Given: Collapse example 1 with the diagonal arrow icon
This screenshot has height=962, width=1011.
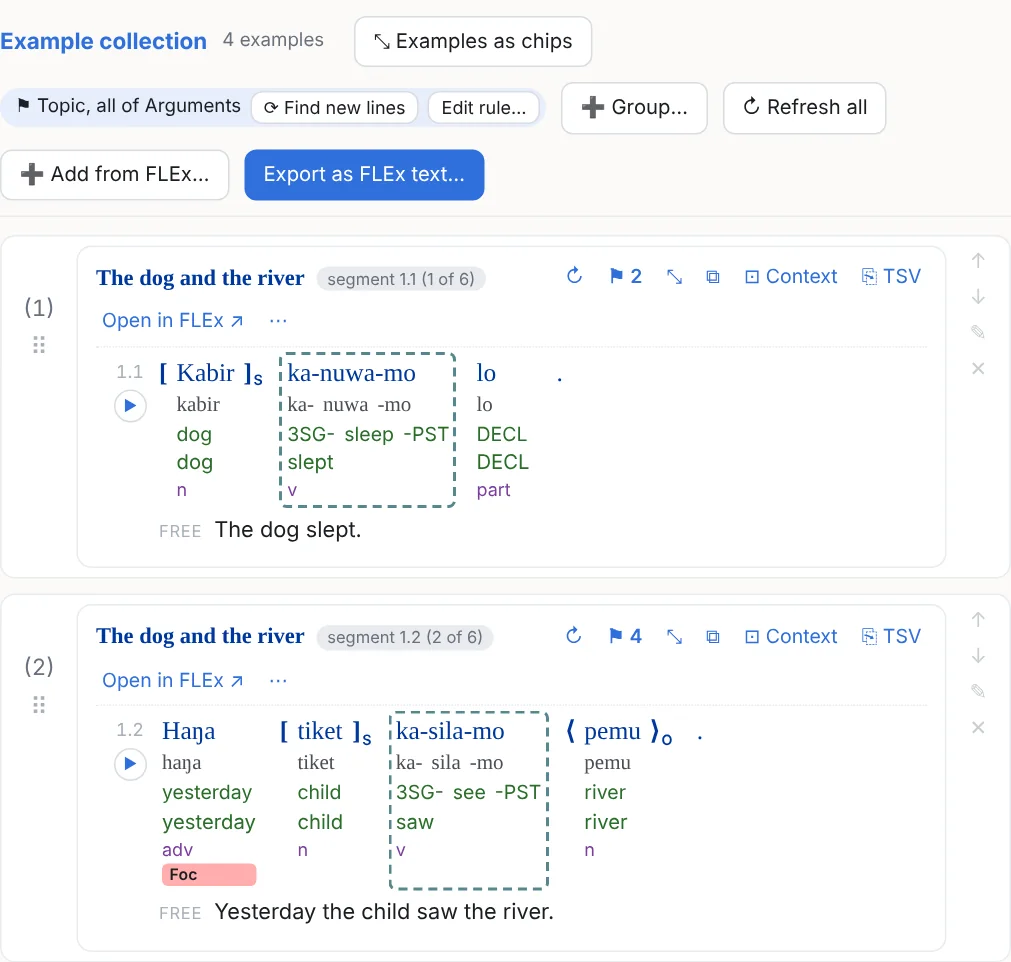Looking at the screenshot, I should [674, 277].
